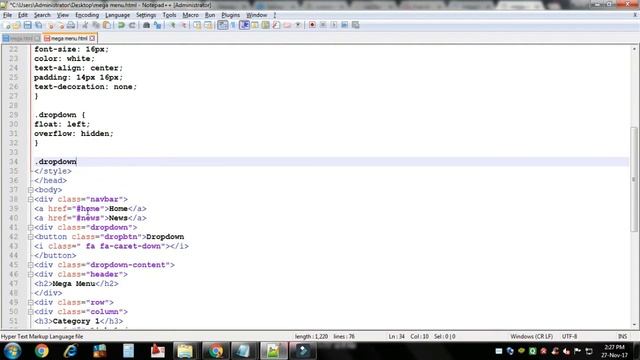Close the mega.html tab with its X

37,38
